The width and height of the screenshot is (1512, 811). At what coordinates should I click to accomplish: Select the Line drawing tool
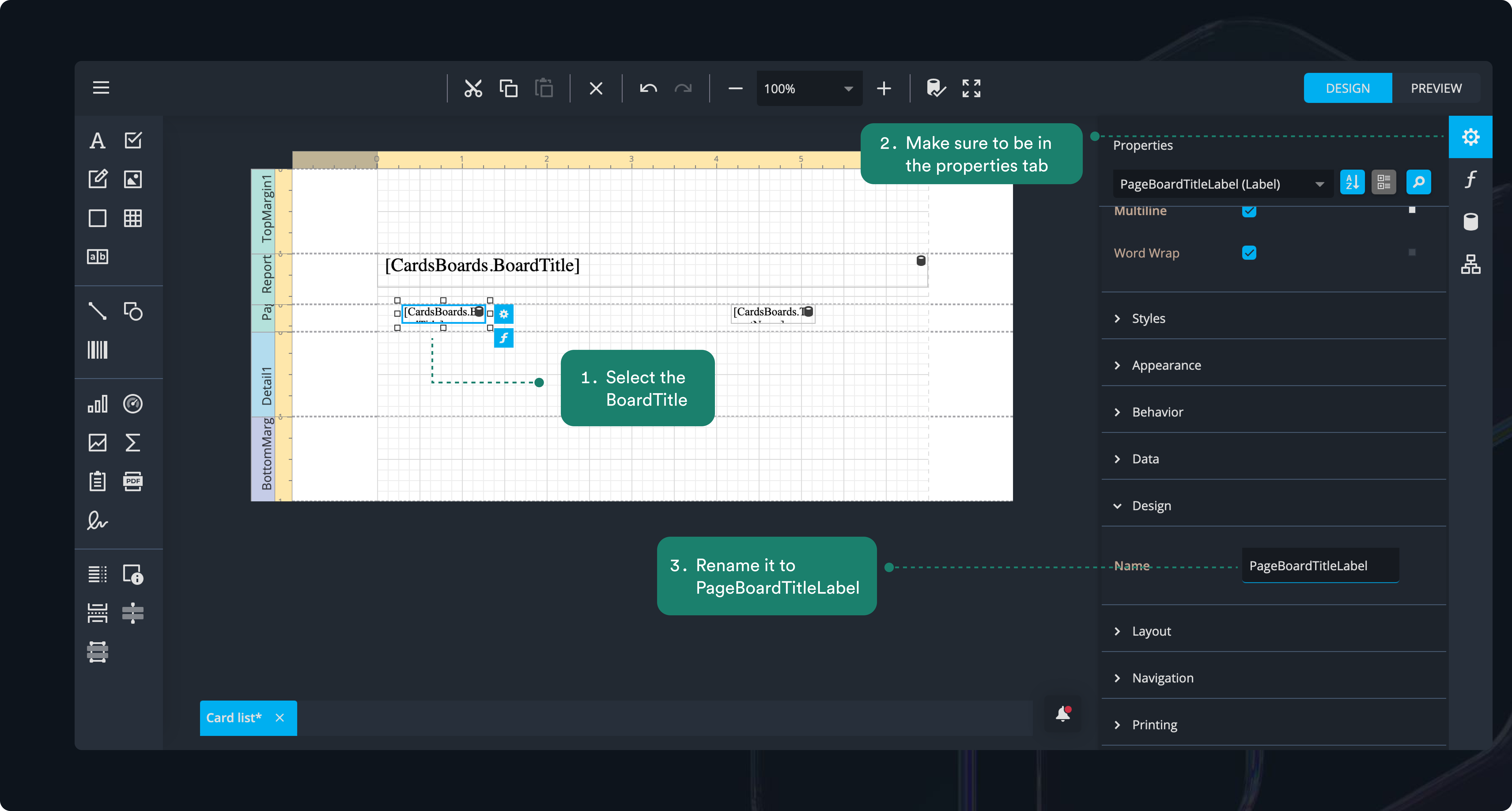coord(97,311)
